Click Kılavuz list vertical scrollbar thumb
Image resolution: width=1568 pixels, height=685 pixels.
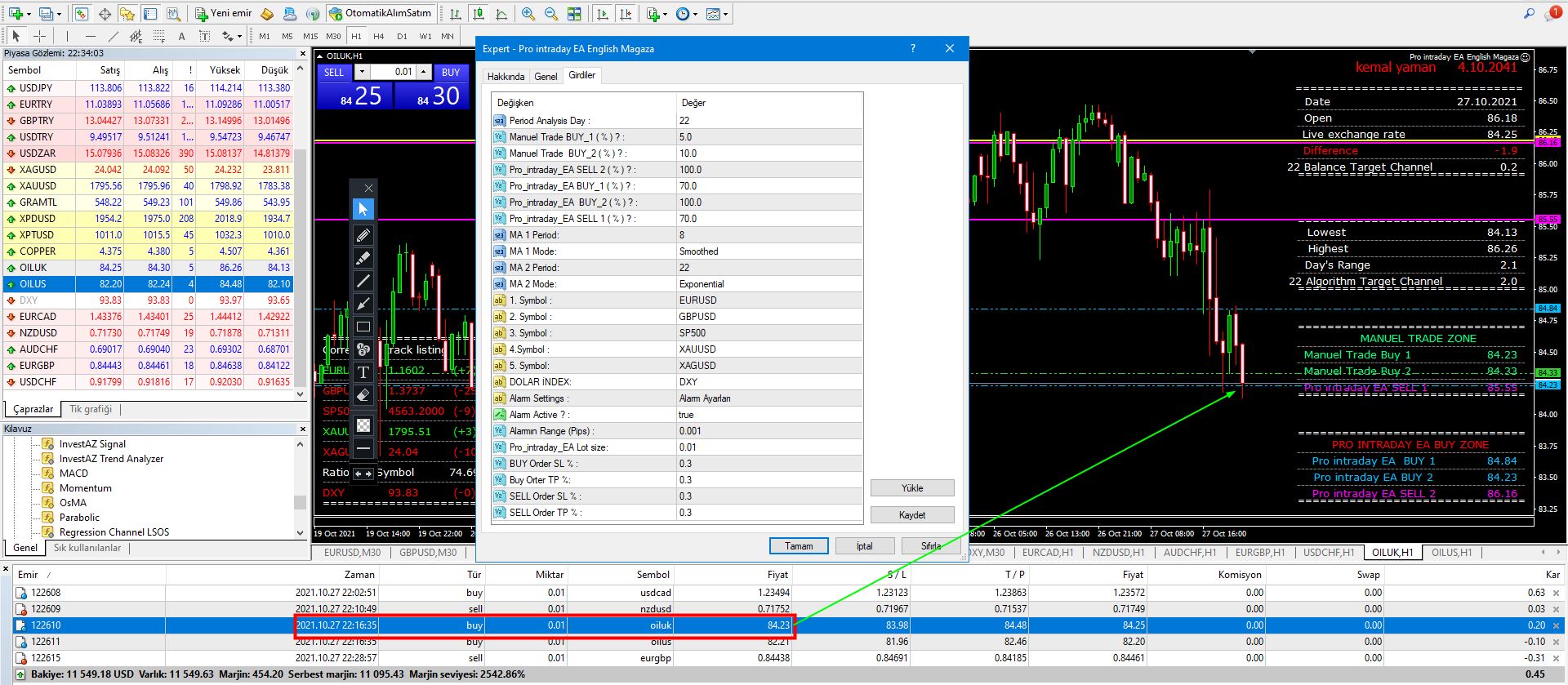[x=300, y=502]
